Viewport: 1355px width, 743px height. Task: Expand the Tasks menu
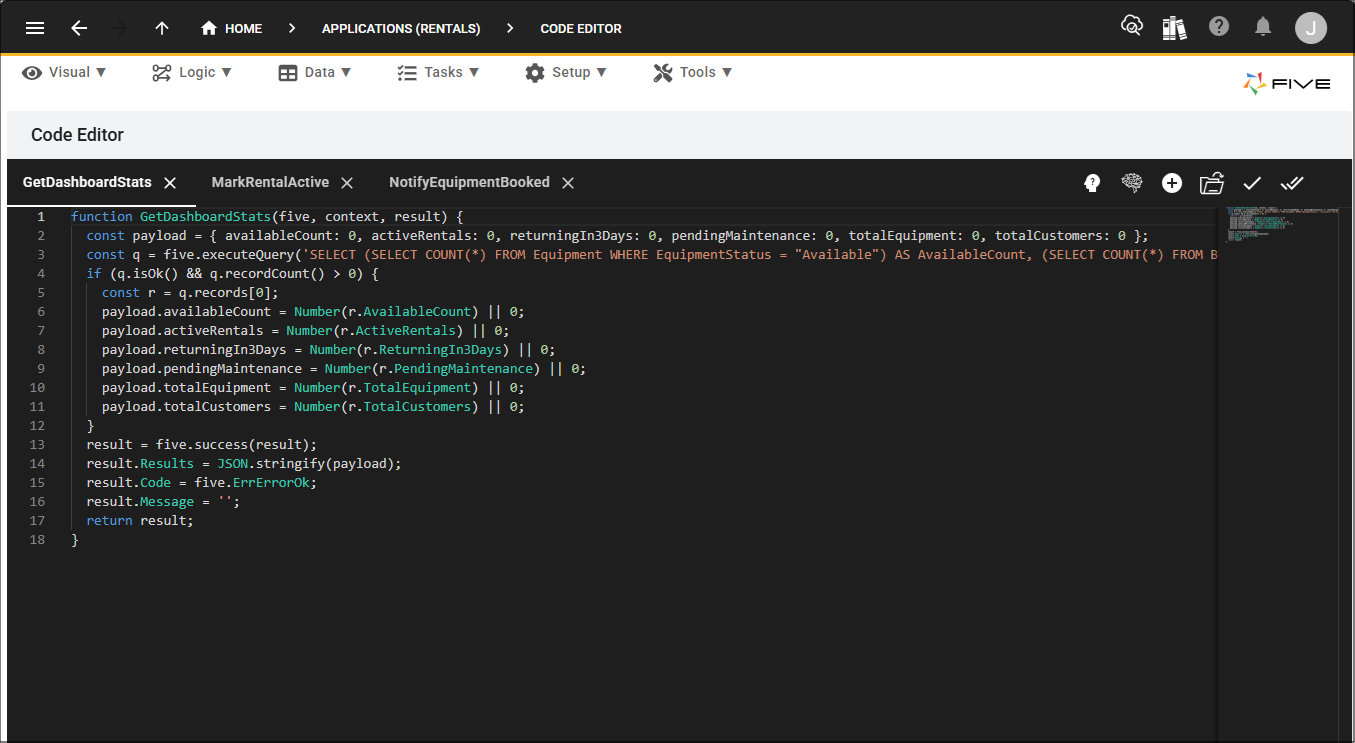438,72
